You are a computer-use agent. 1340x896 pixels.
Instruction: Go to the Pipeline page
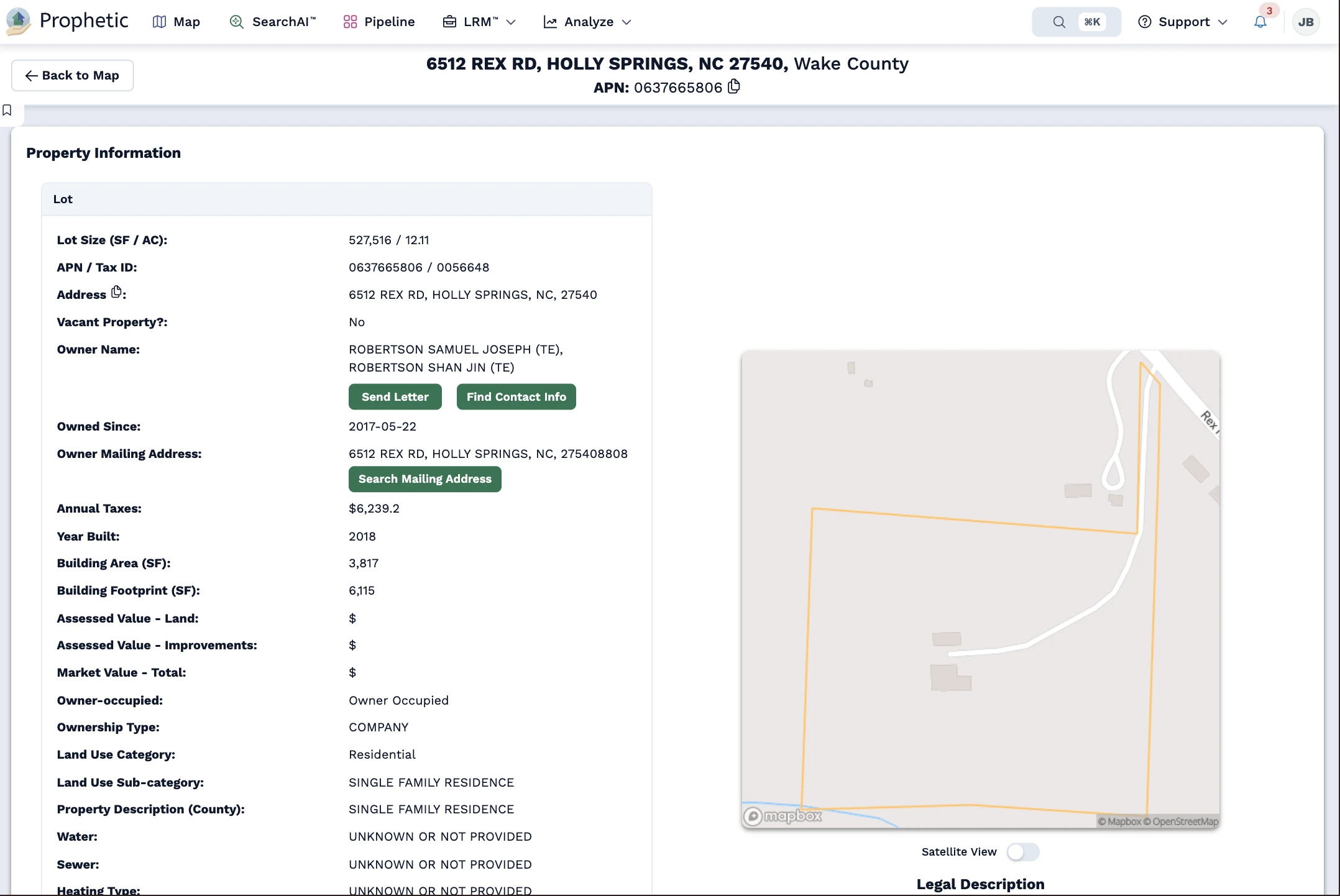(379, 22)
